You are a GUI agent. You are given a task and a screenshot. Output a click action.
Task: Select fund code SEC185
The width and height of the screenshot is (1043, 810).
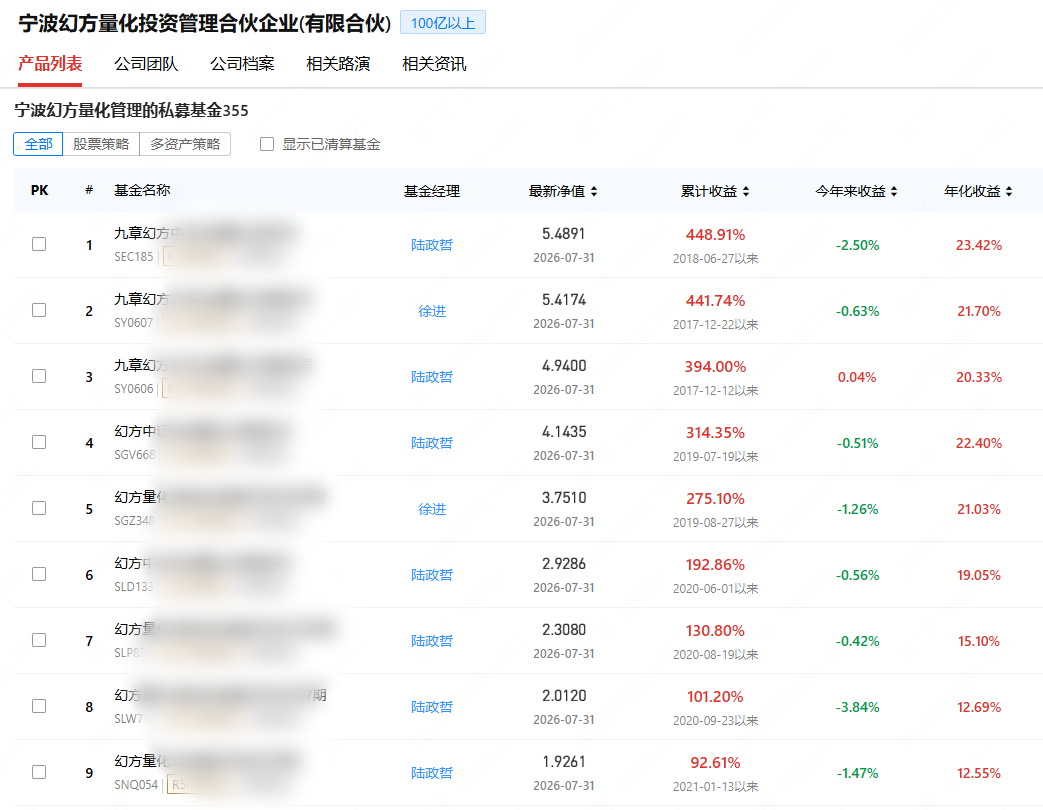(x=134, y=257)
